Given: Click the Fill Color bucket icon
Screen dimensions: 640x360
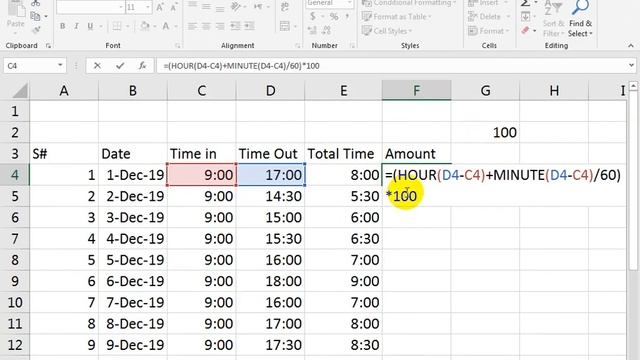Looking at the screenshot, I should [x=144, y=26].
